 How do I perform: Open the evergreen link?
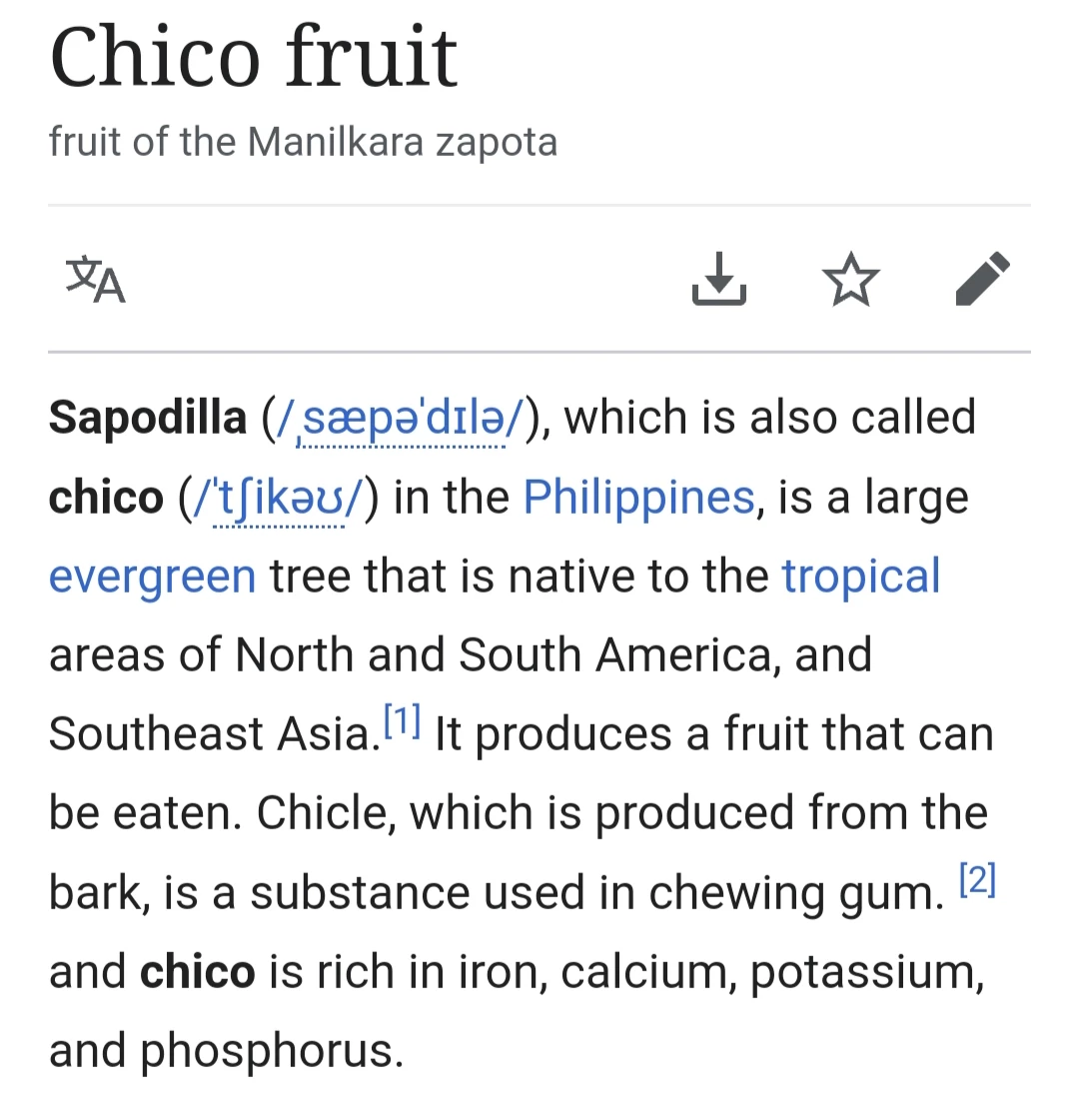(x=152, y=577)
